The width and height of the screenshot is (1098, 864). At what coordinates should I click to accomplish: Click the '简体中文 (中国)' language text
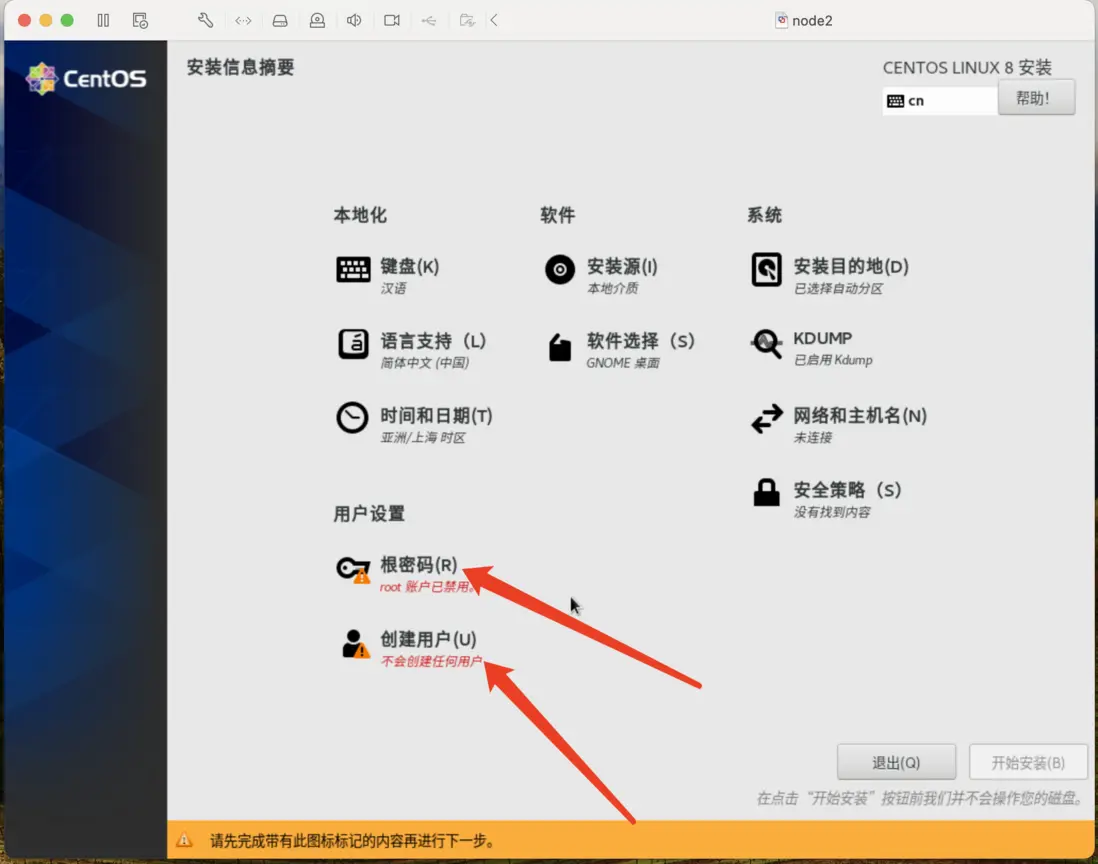[424, 363]
